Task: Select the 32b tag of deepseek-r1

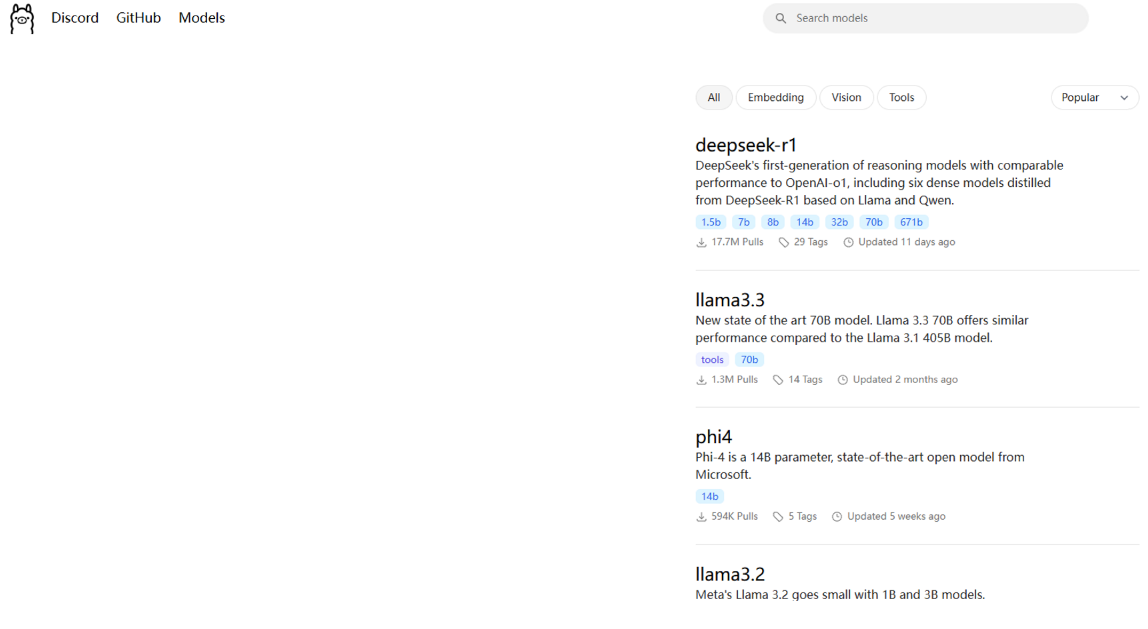Action: (x=839, y=222)
